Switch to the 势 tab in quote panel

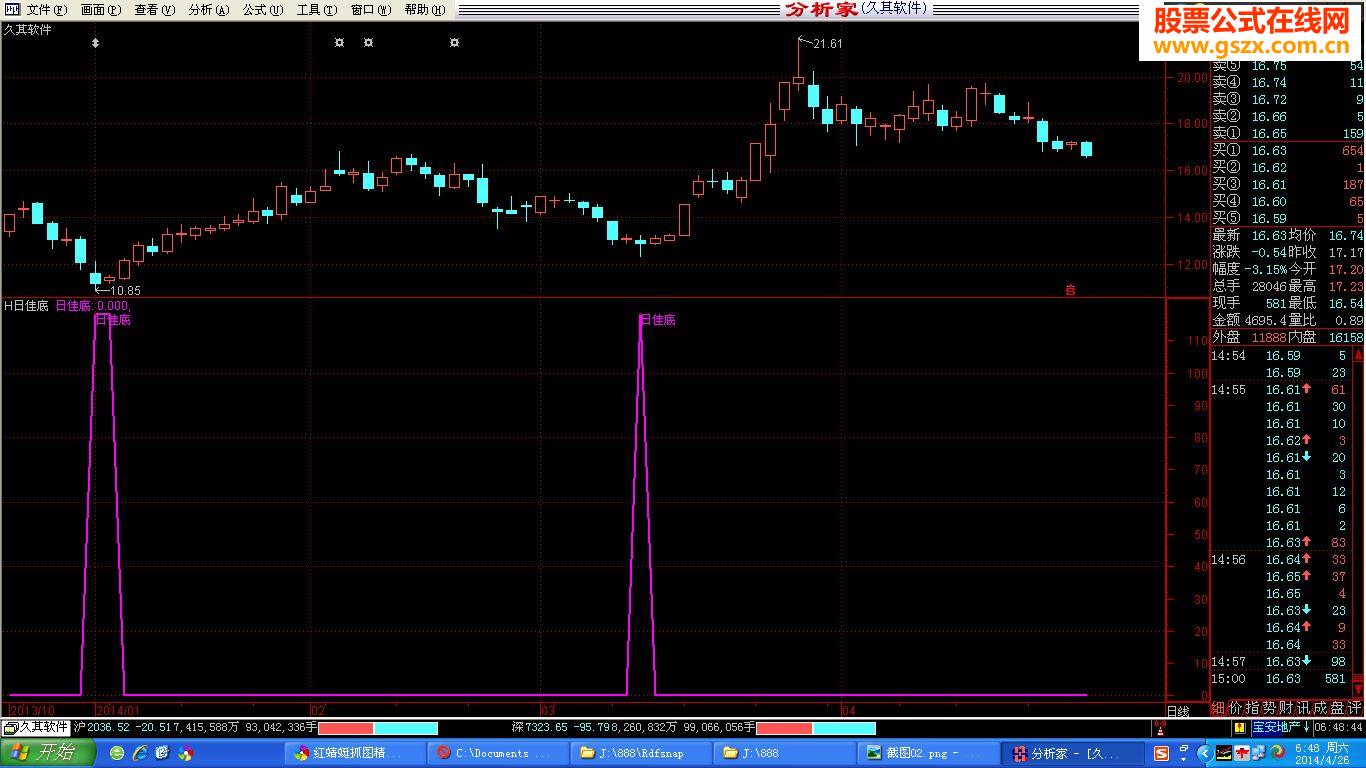1270,708
